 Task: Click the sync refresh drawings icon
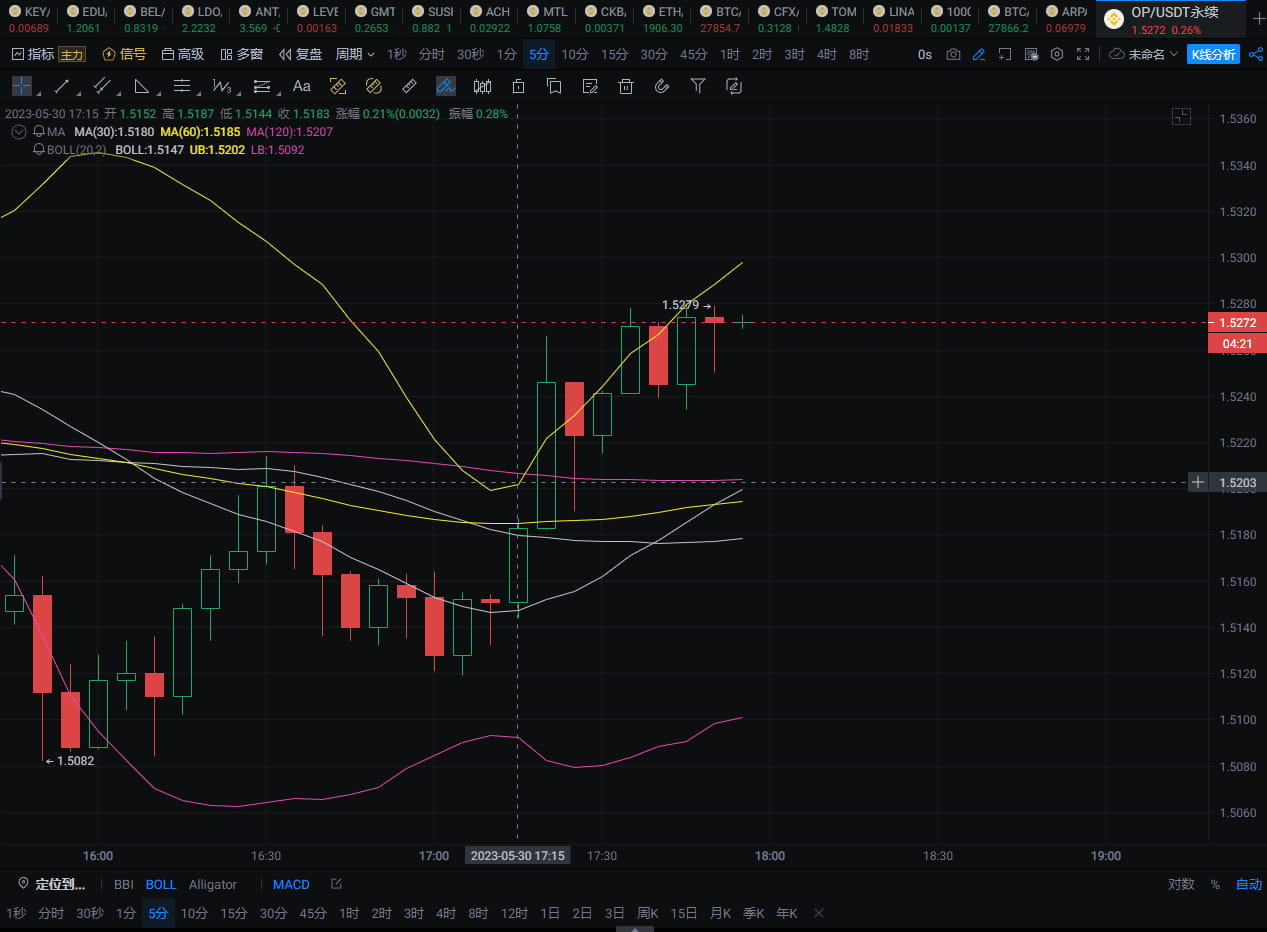(733, 86)
